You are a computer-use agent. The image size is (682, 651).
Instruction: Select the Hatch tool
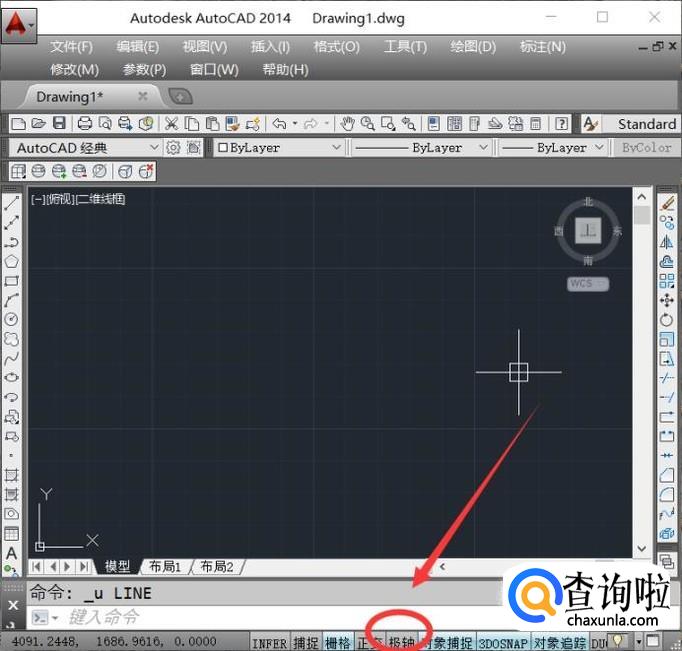(12, 475)
